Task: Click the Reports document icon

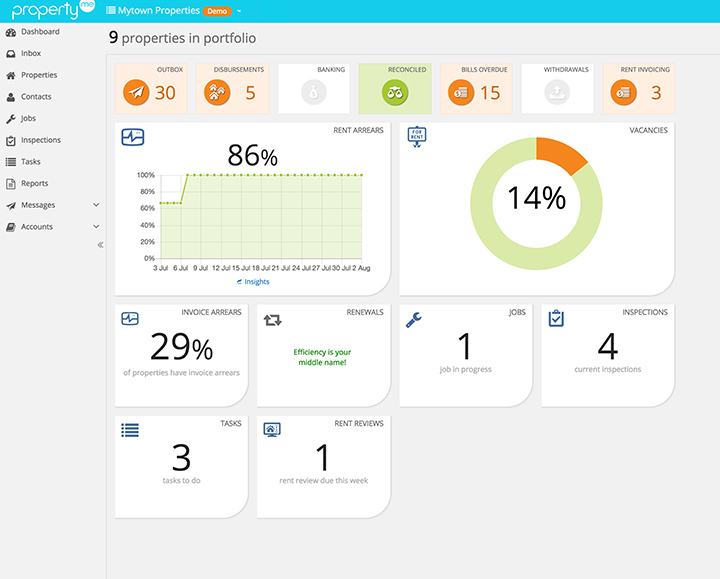Action: click(11, 184)
